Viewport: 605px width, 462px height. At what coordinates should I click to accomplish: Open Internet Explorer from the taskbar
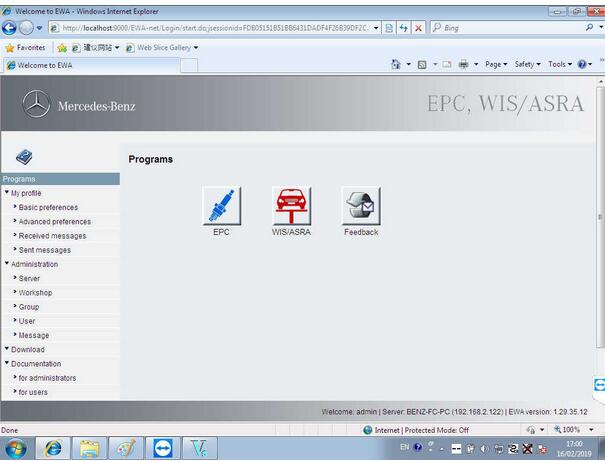tap(53, 448)
